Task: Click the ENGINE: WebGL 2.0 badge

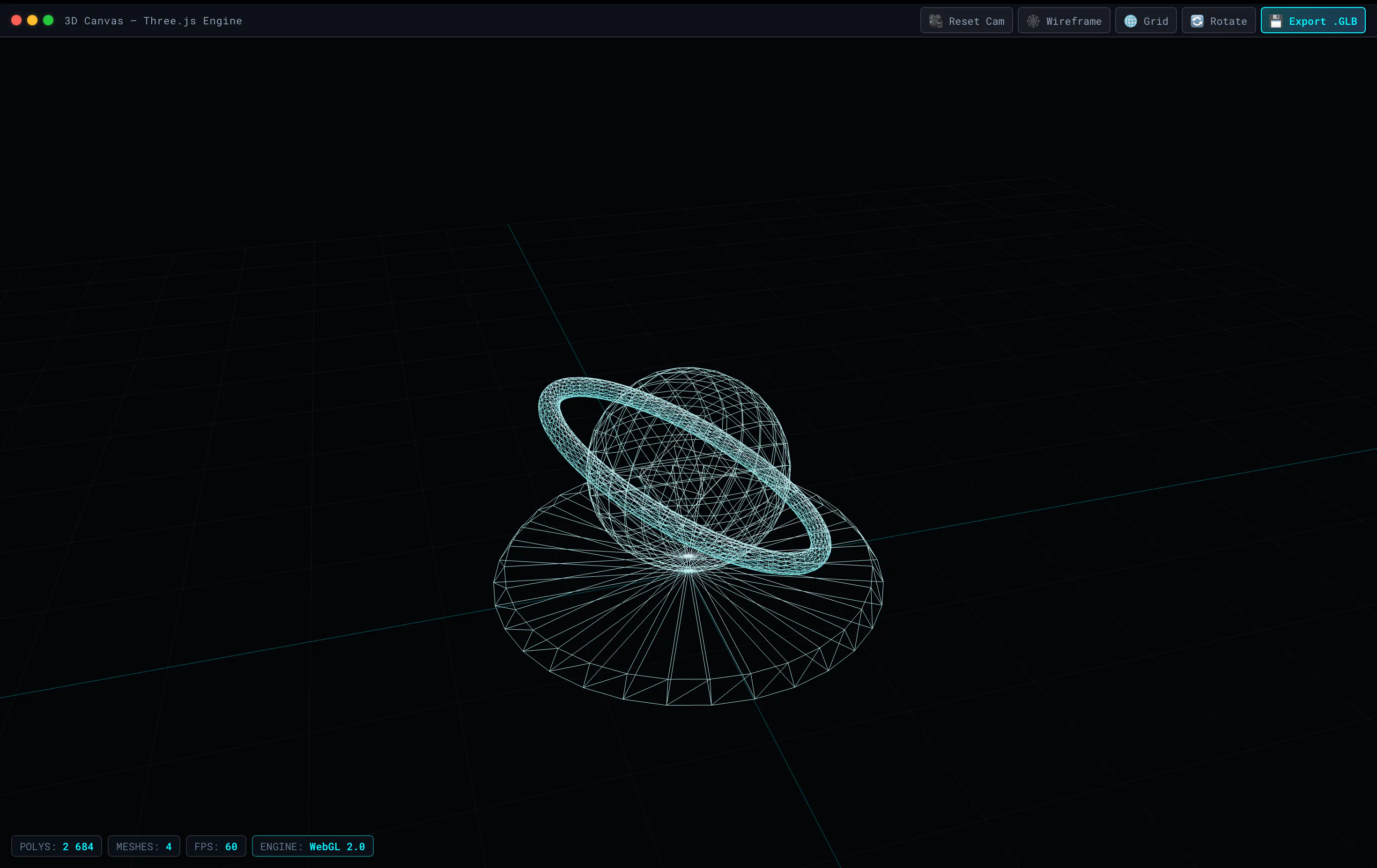Action: click(x=313, y=846)
